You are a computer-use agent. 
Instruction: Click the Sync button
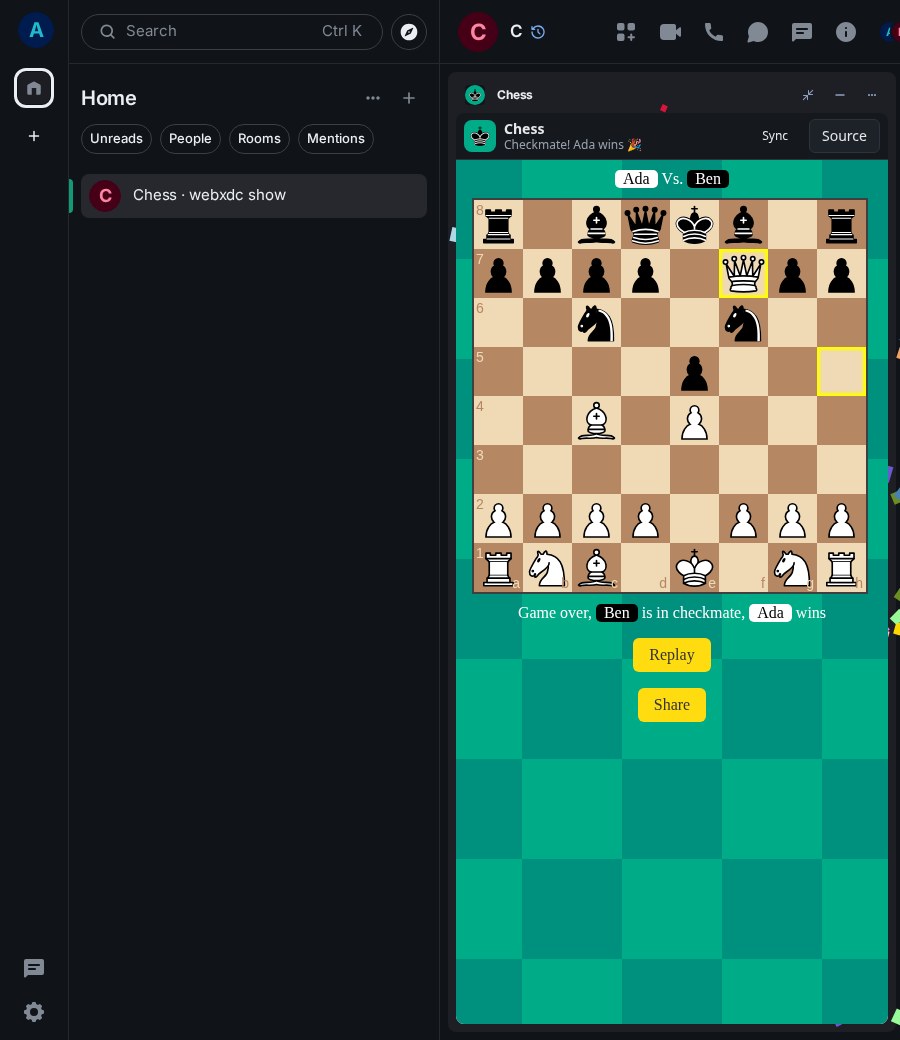coord(775,136)
